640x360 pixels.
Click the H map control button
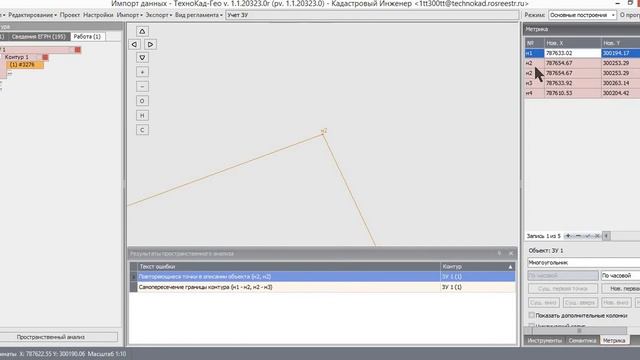tap(142, 116)
